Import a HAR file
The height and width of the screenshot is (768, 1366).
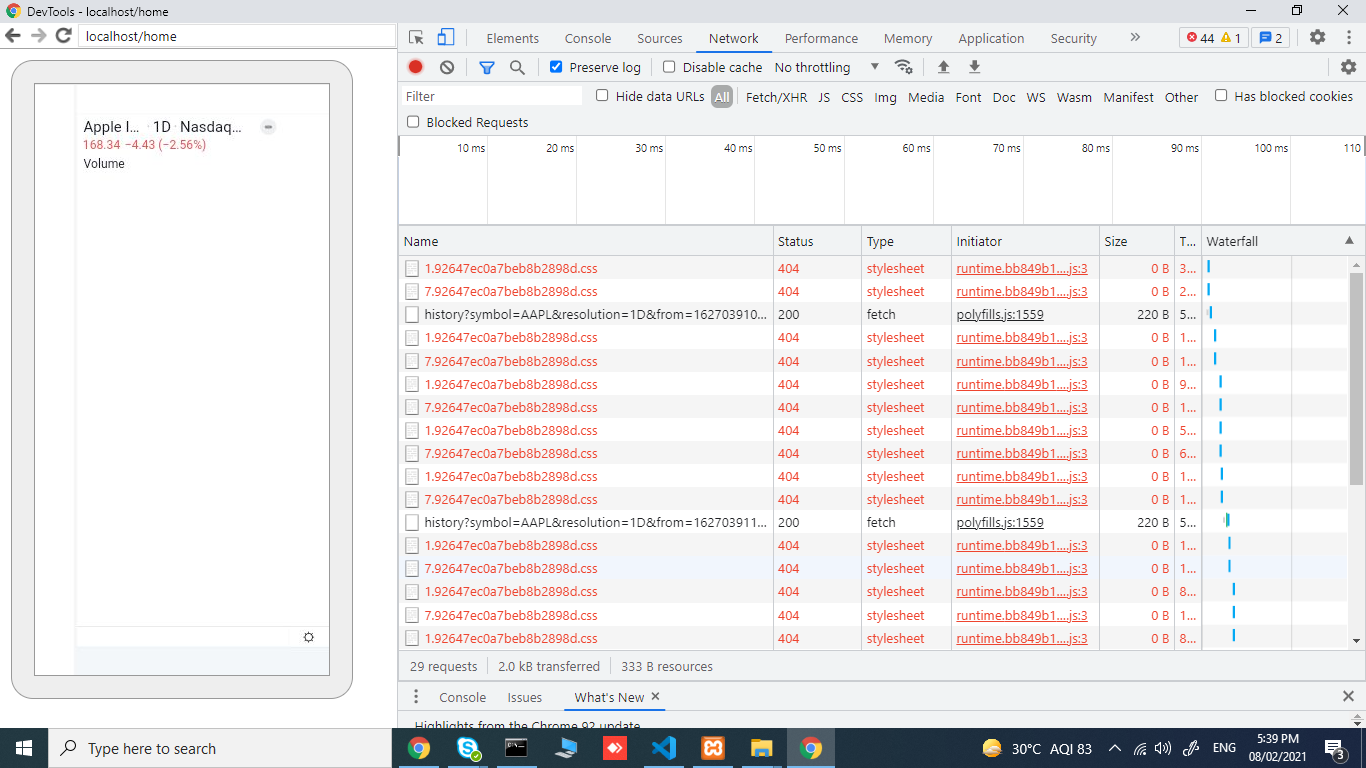click(x=943, y=67)
